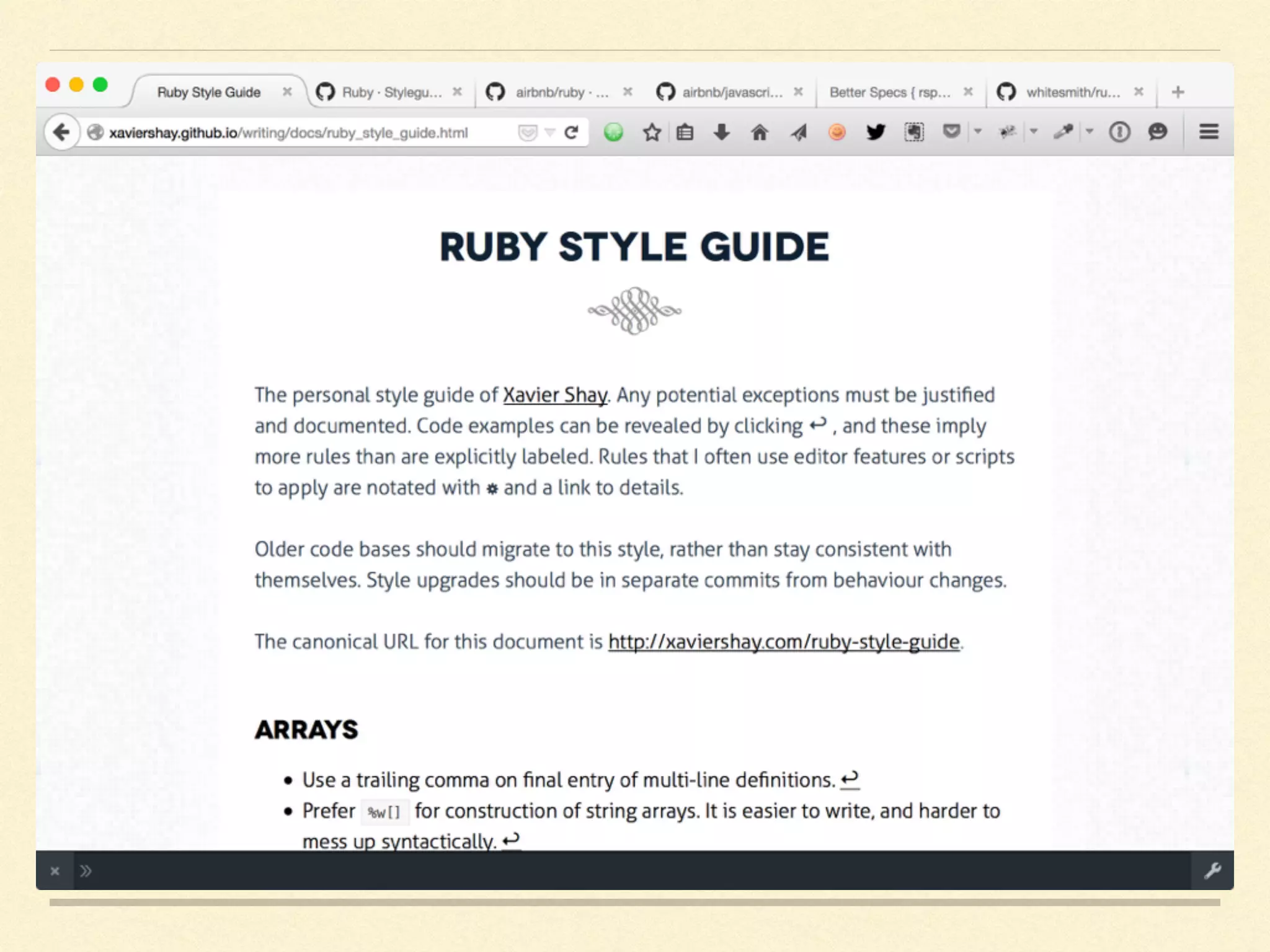The image size is (1270, 952).
Task: Open the hamburger menu
Action: (1209, 132)
